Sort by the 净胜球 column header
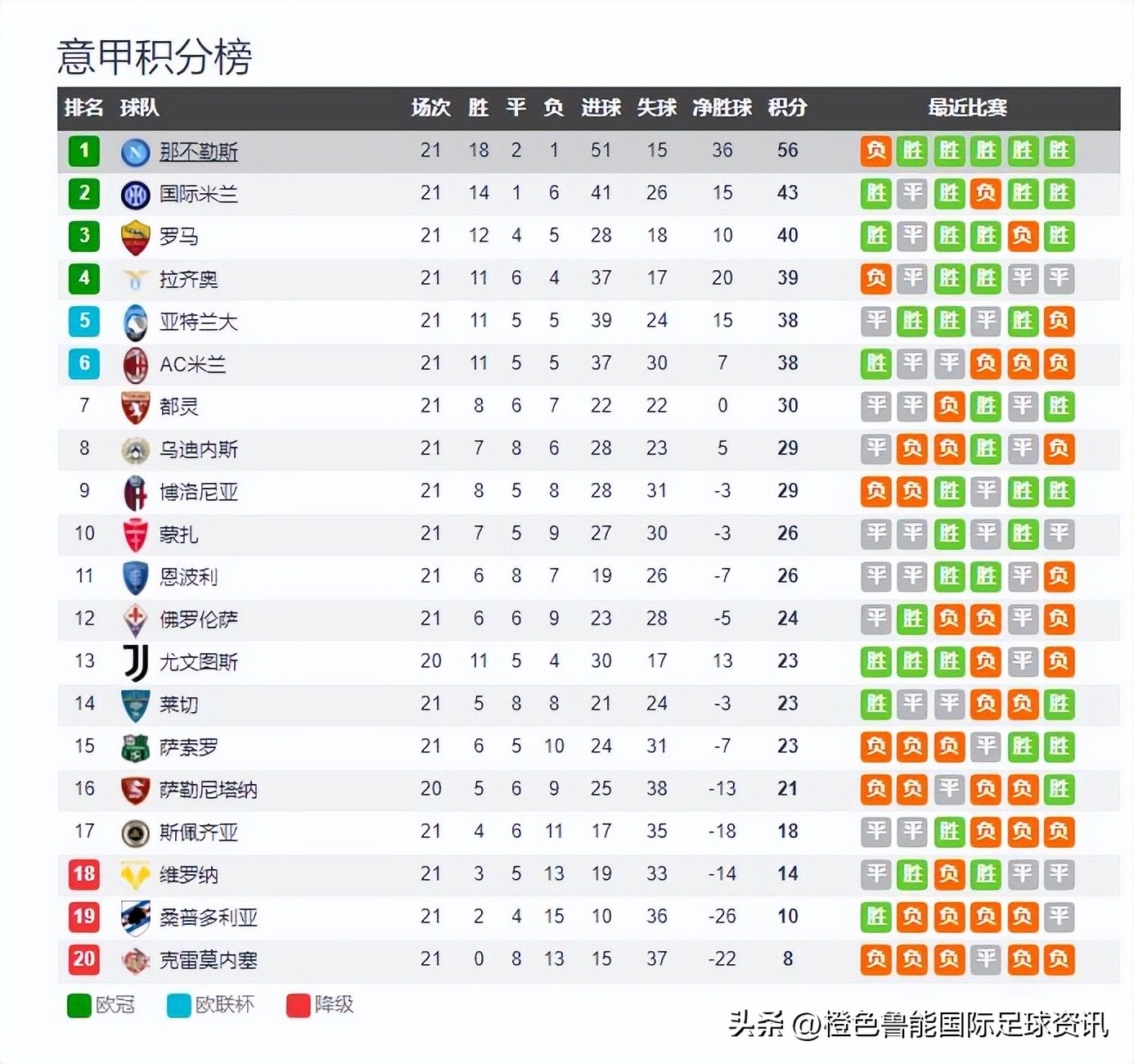This screenshot has height=1064, width=1134. (722, 107)
